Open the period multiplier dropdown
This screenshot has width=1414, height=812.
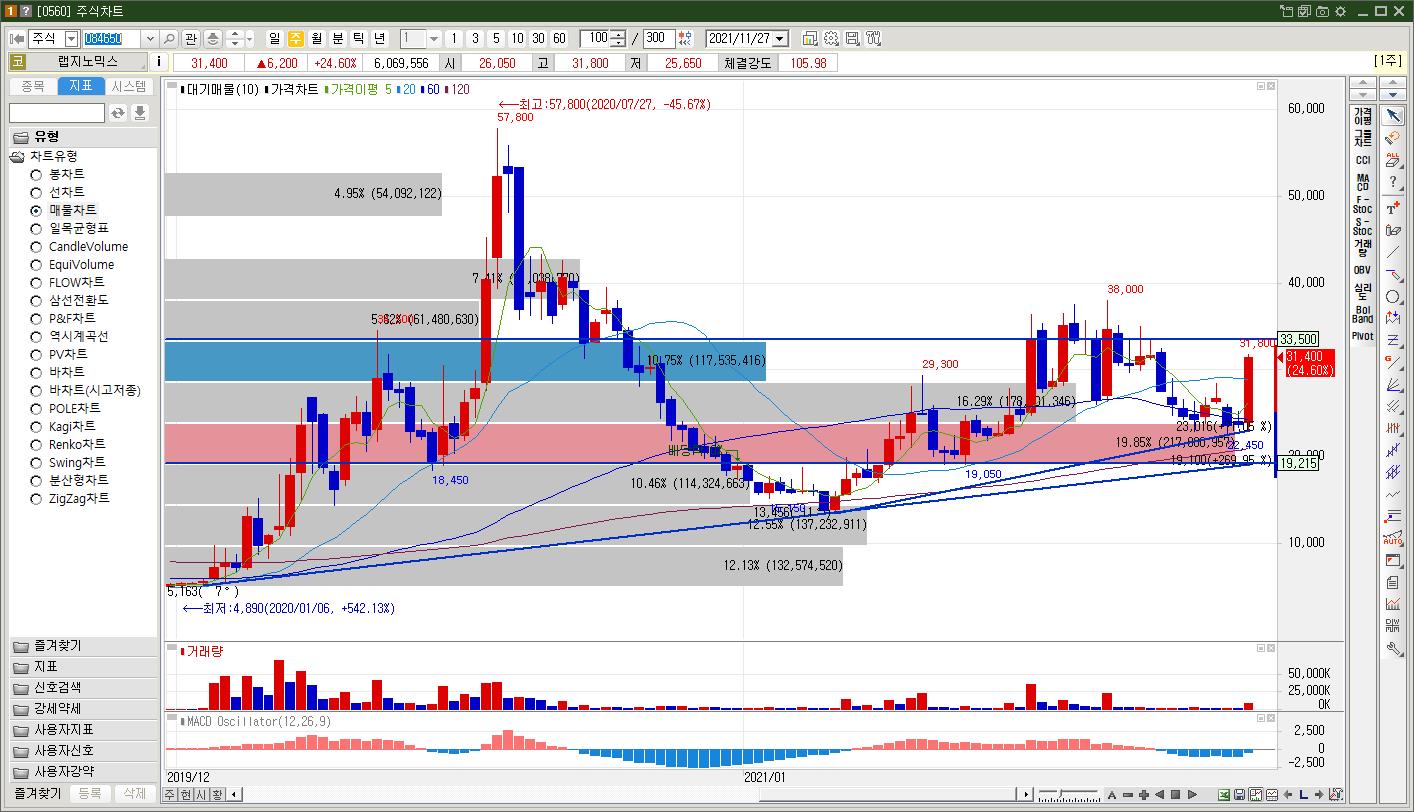434,38
